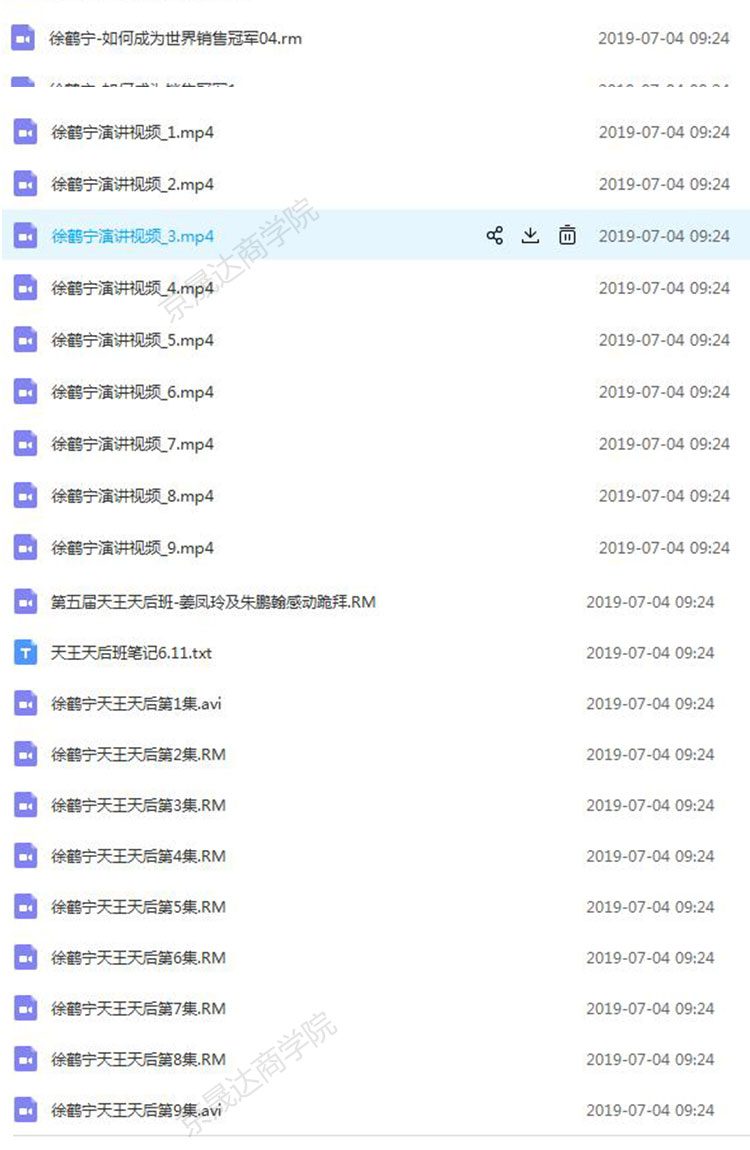Click the trash delete icon on the highlighted row
Screen dimensions: 750x1150
click(x=567, y=235)
